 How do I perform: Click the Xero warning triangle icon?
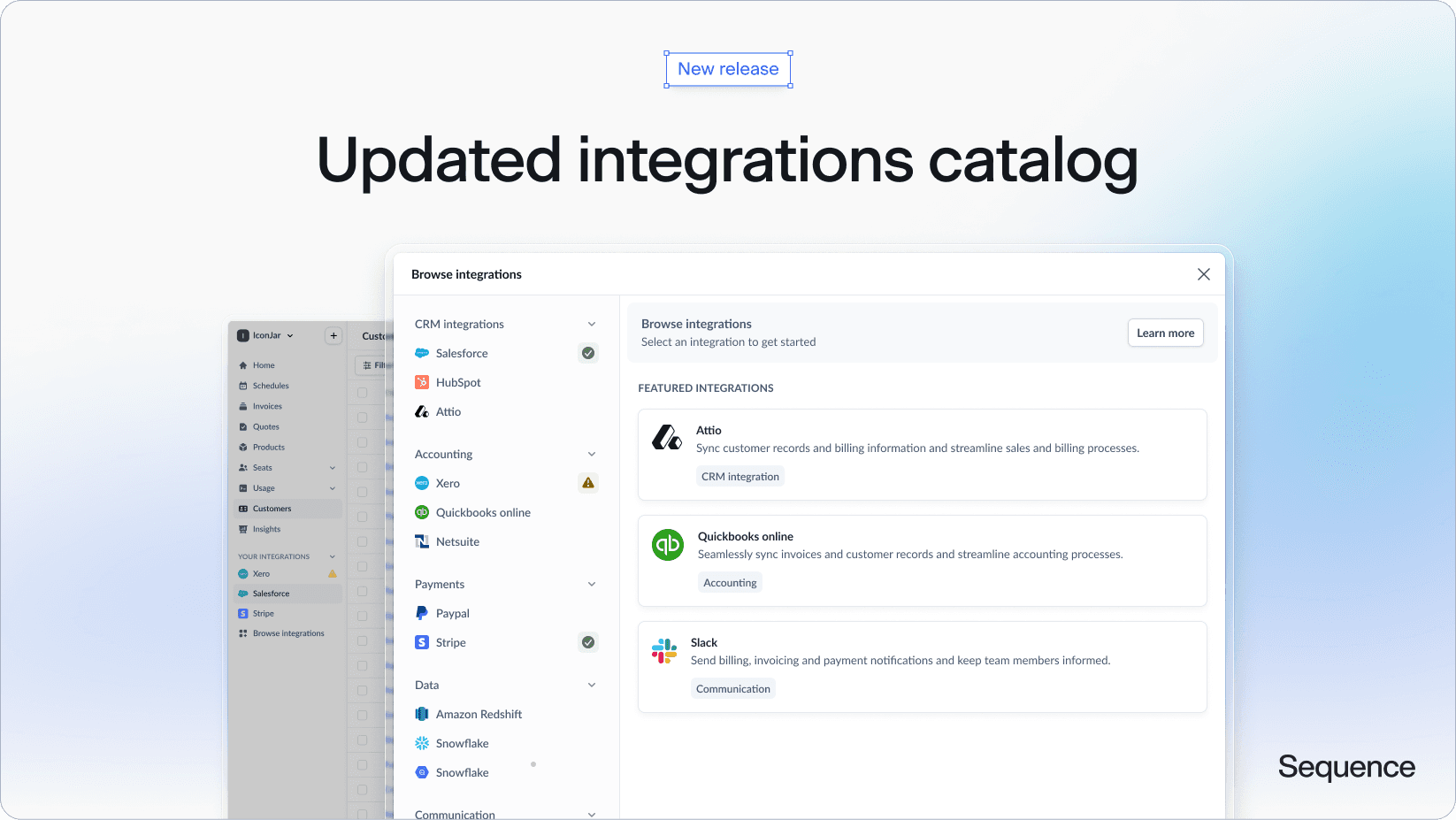[588, 483]
